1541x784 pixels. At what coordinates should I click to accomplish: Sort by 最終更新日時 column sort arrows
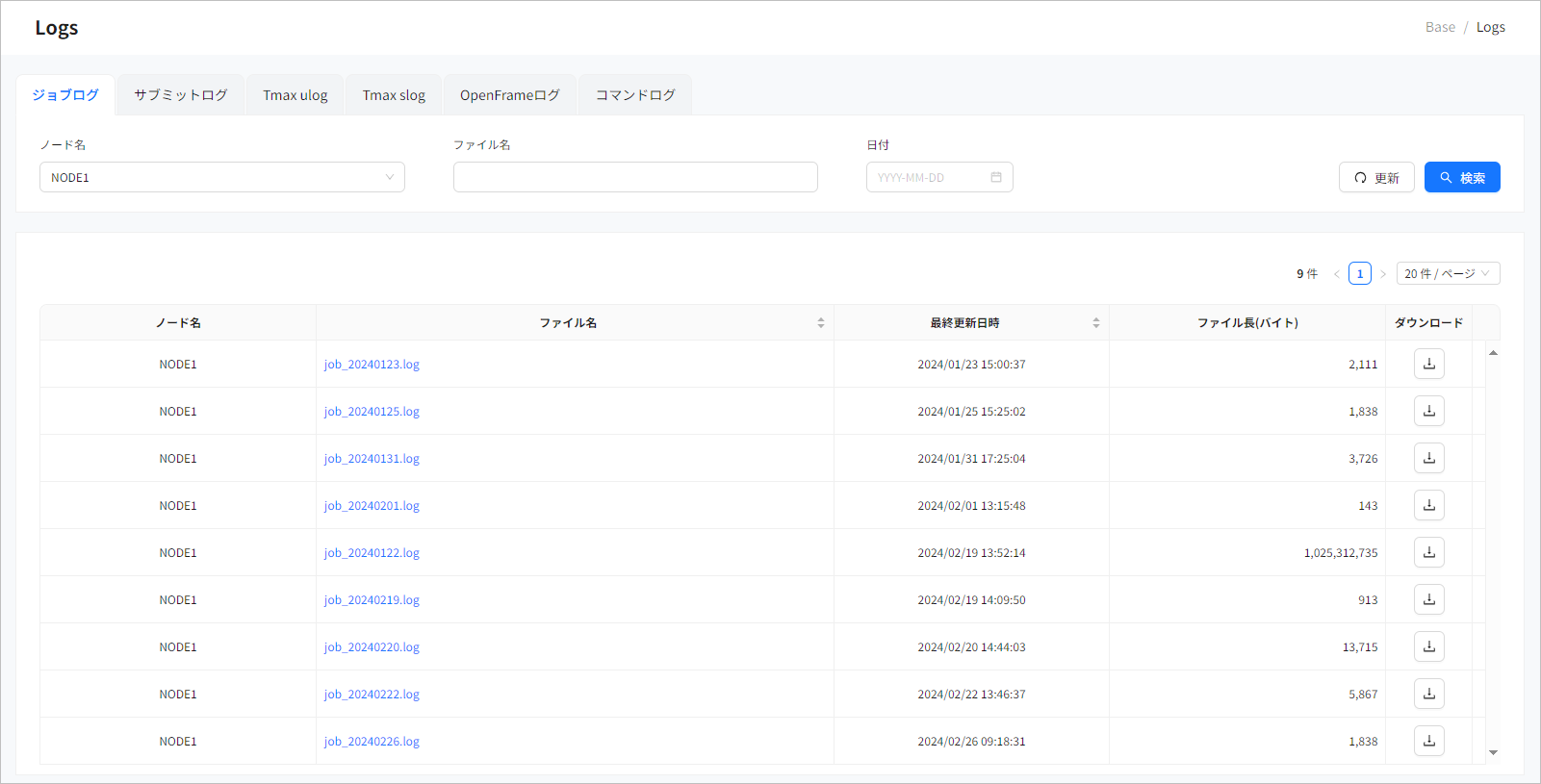pos(1095,323)
